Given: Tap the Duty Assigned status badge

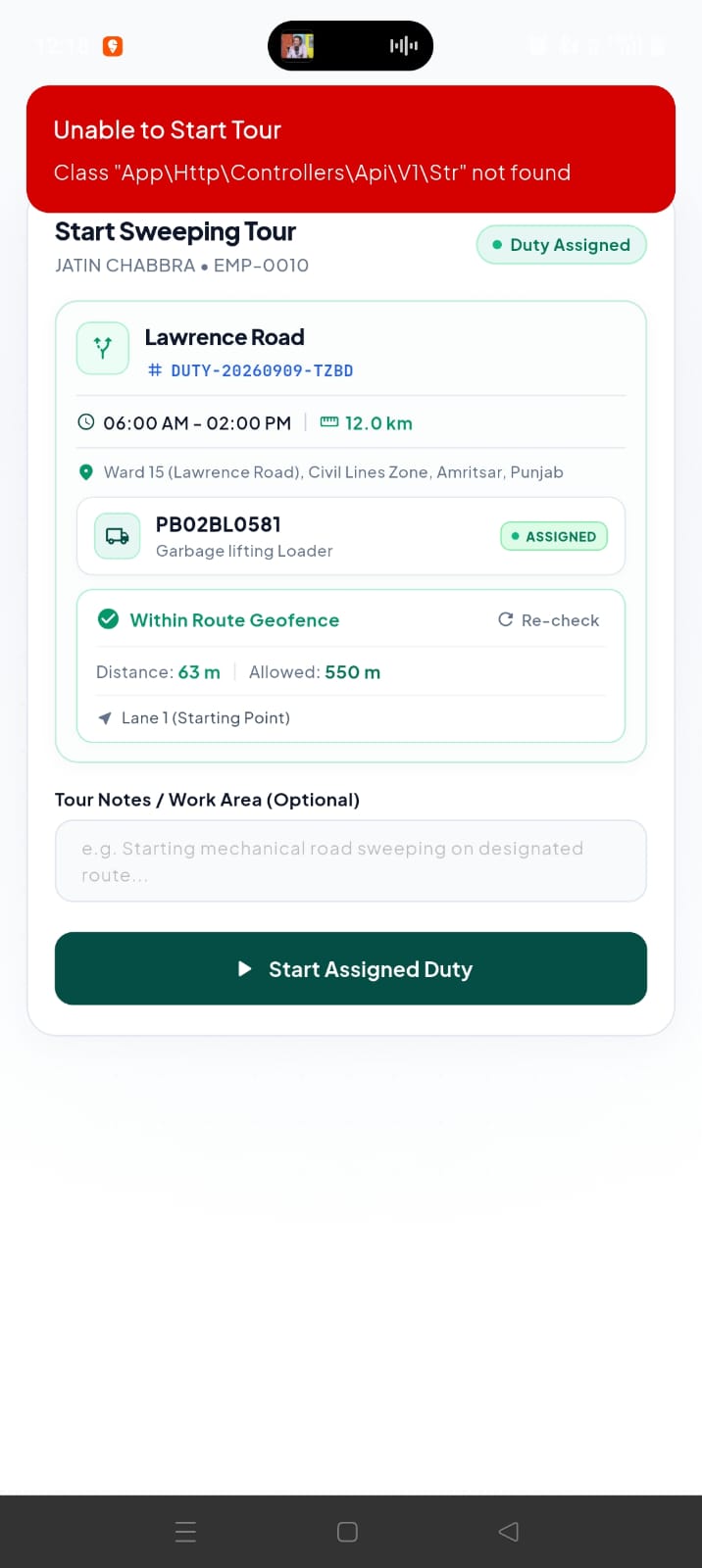Looking at the screenshot, I should click(562, 245).
